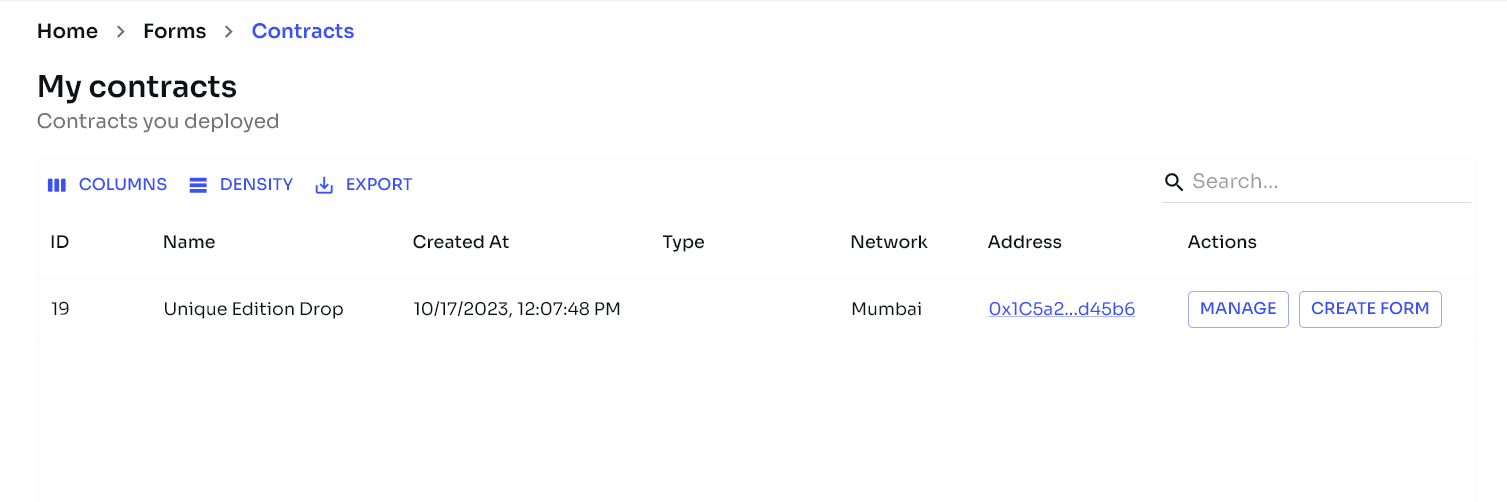Viewport: 1507px width, 502px height.
Task: Go to Home in the breadcrumb
Action: pyautogui.click(x=67, y=31)
